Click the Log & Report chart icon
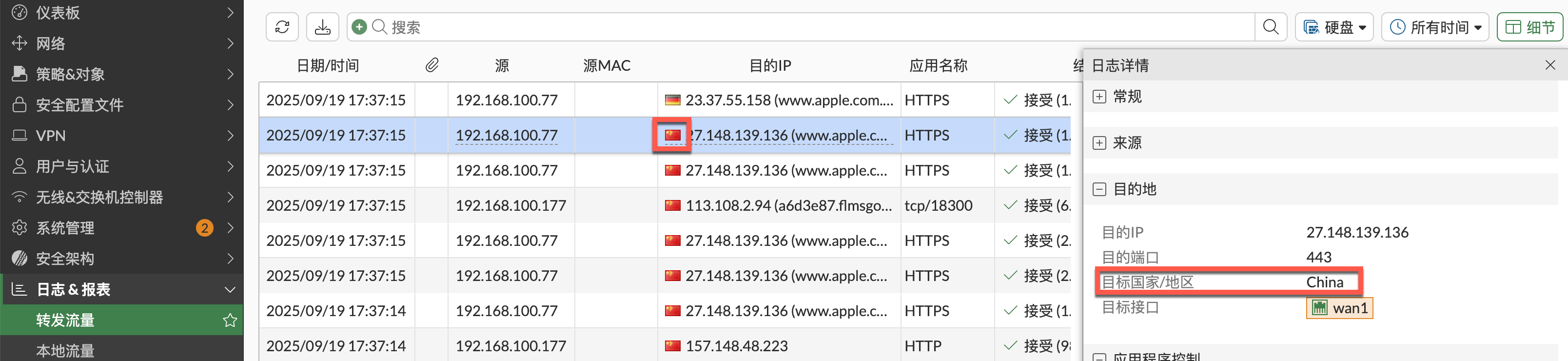1568x361 pixels. point(20,289)
